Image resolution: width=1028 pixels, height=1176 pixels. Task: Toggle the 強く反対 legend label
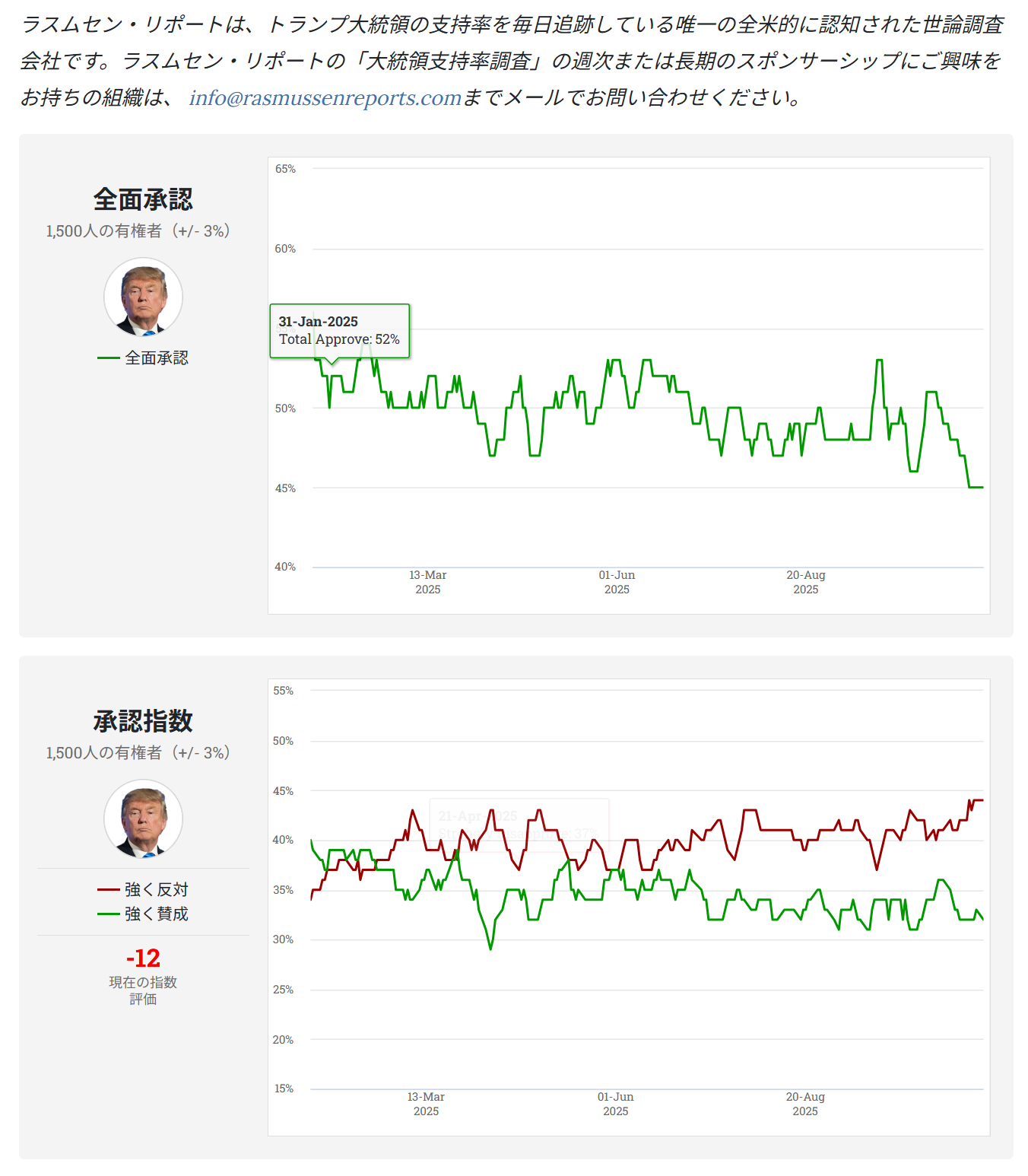click(x=157, y=889)
